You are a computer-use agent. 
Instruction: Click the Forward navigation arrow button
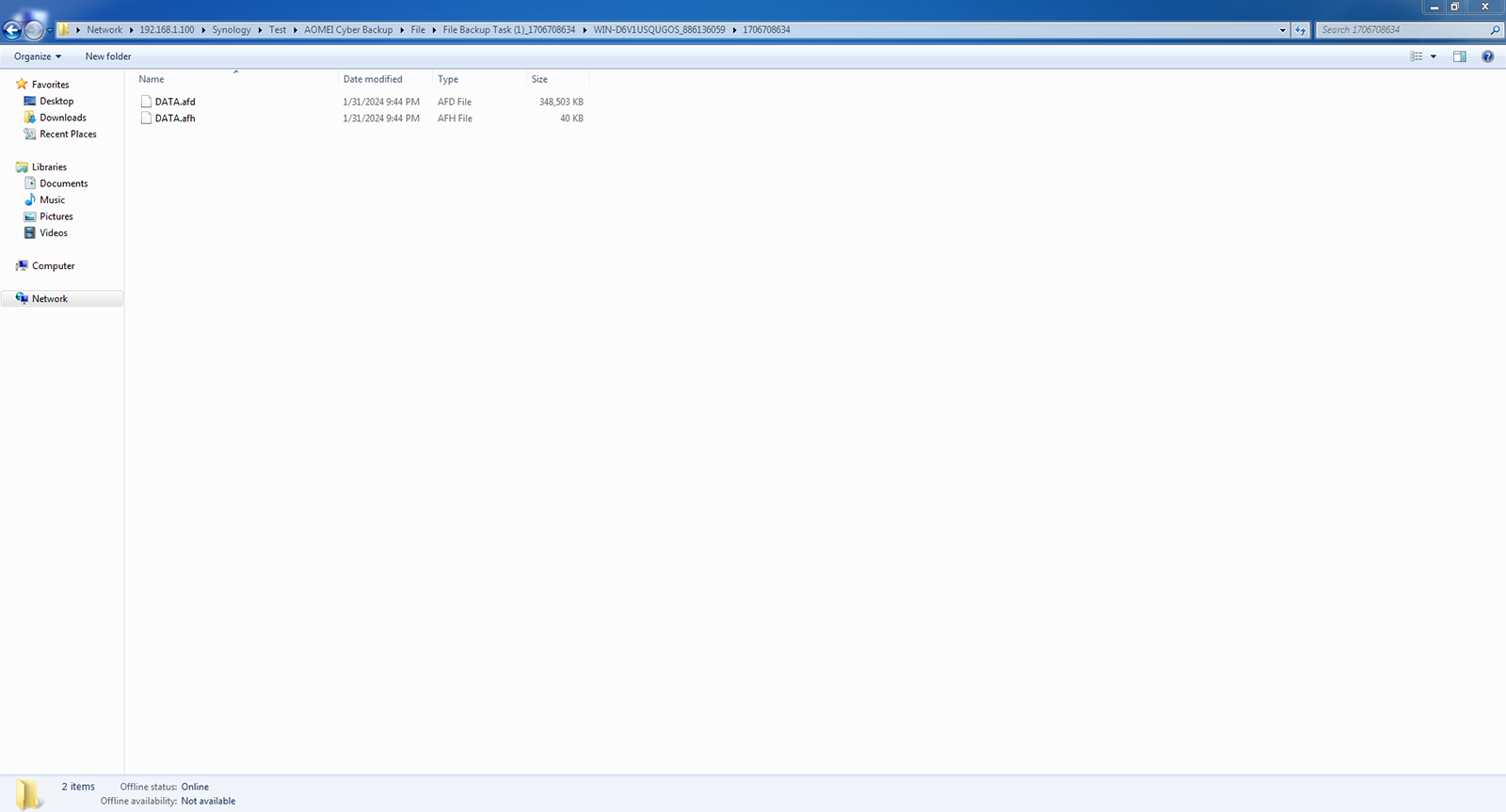pos(34,30)
